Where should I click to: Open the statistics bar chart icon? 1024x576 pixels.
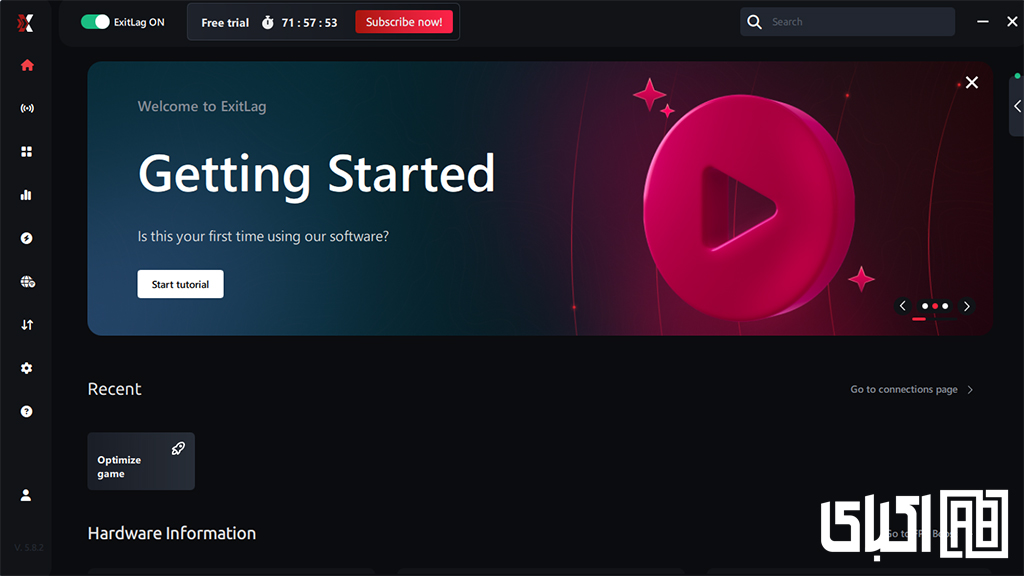(x=27, y=195)
